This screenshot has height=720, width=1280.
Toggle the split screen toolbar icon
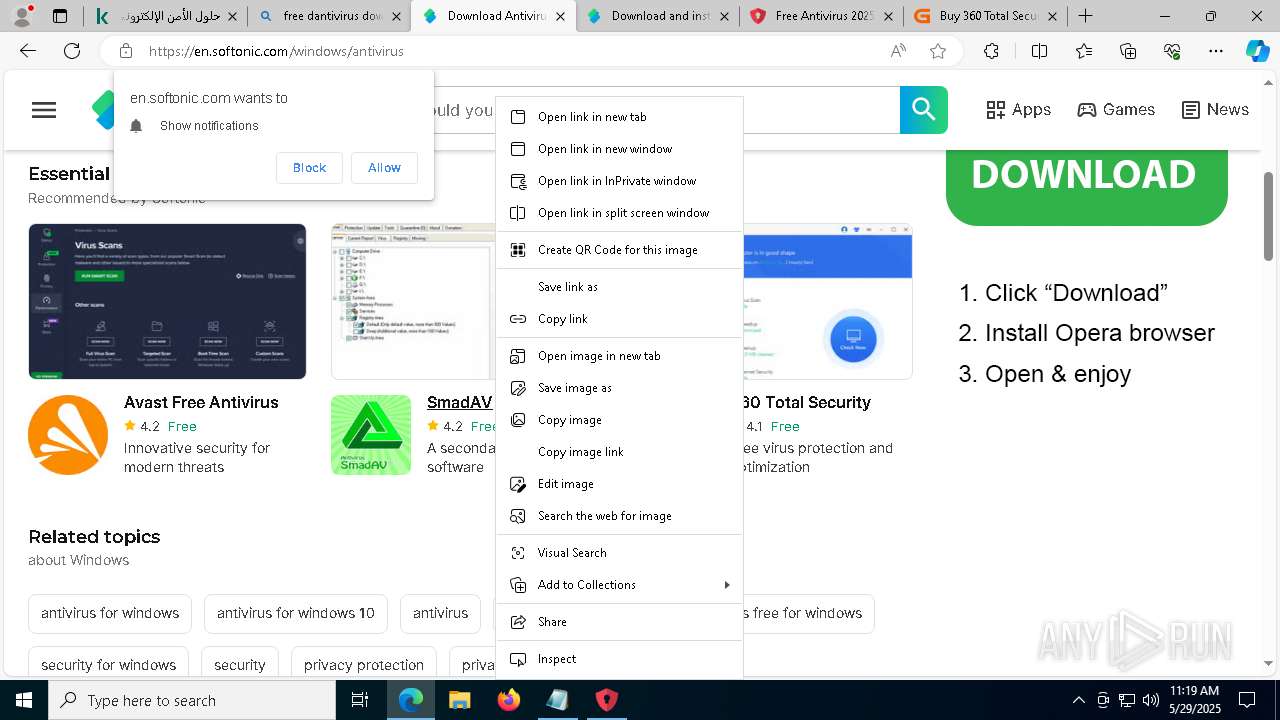pyautogui.click(x=1039, y=51)
